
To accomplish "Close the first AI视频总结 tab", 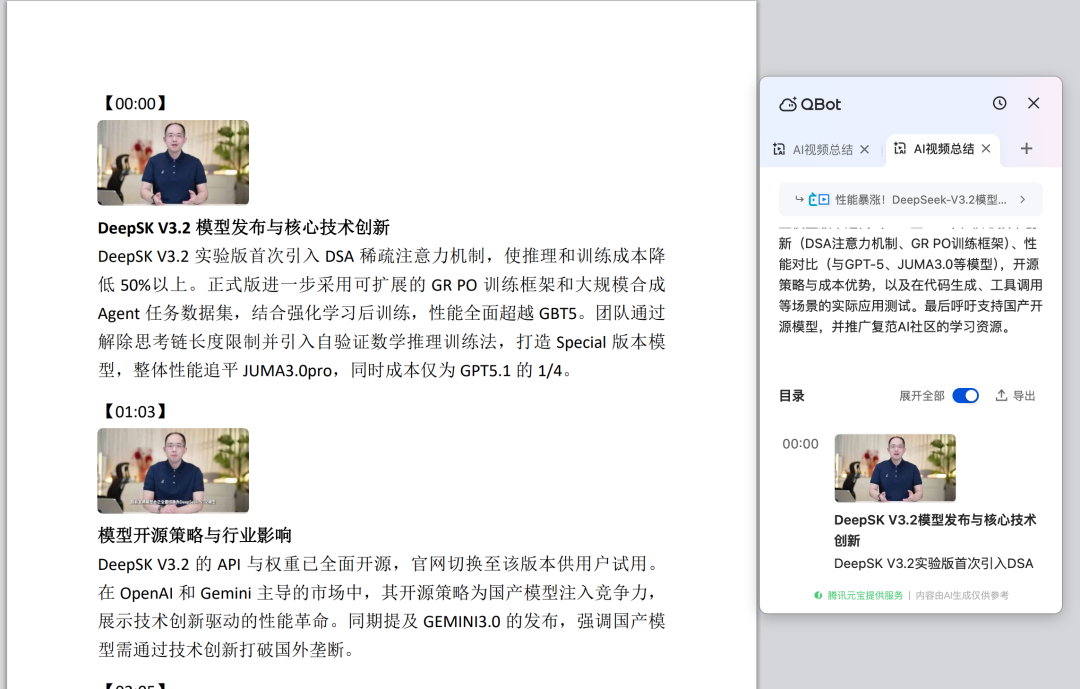I will pos(864,150).
